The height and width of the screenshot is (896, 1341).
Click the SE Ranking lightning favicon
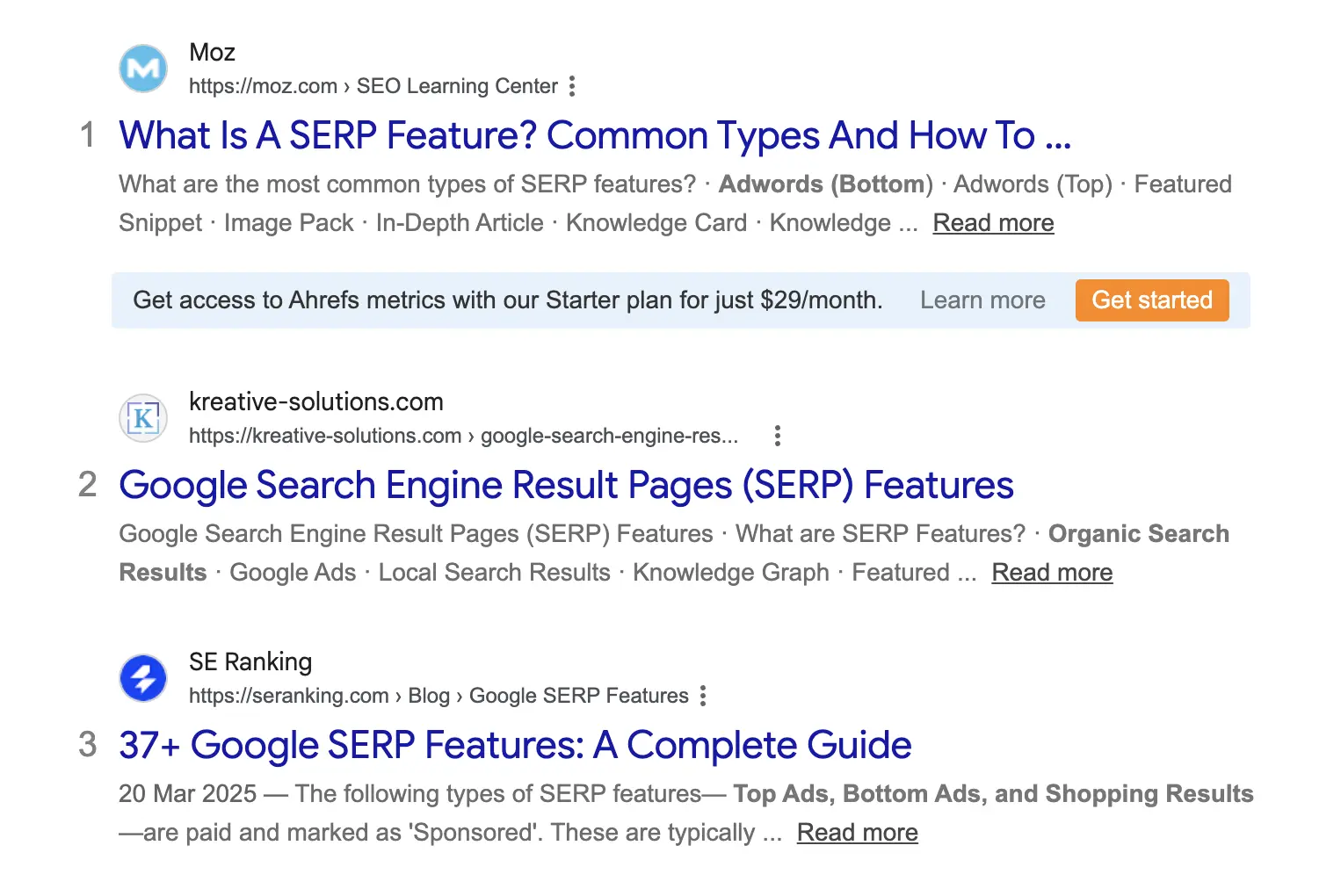point(143,678)
